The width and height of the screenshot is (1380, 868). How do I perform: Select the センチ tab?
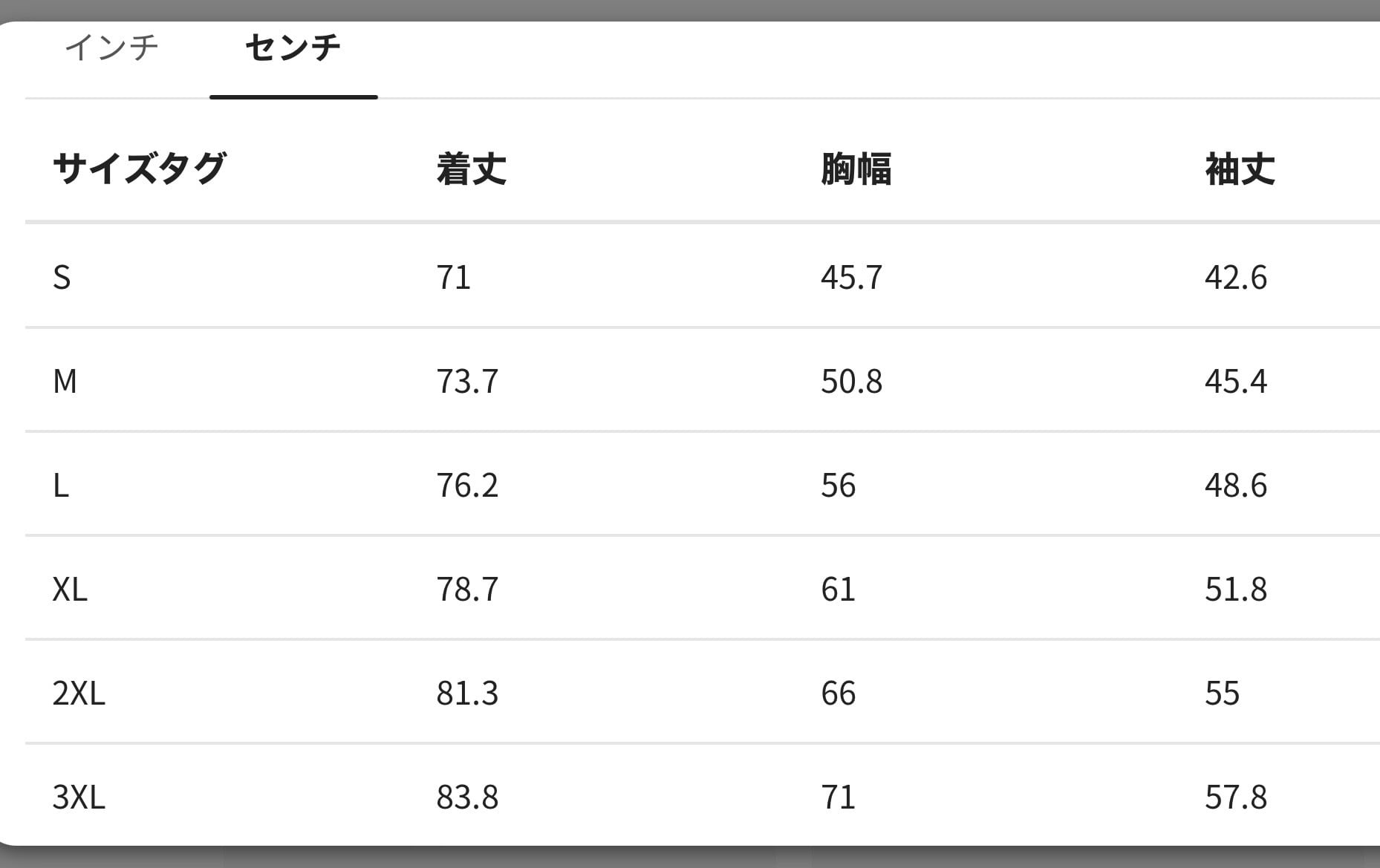[293, 48]
